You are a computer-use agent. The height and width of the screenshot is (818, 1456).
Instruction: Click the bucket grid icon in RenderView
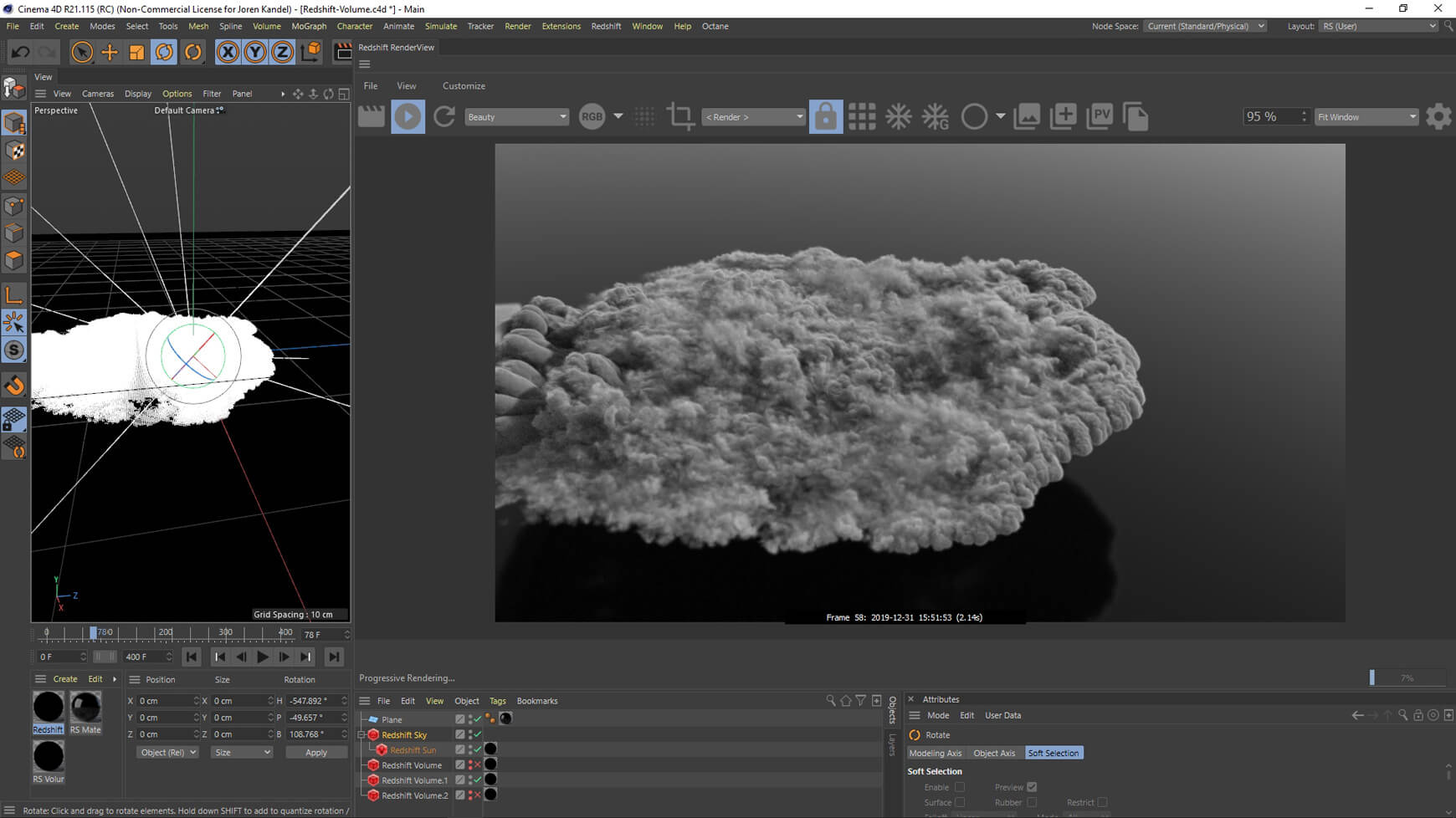[x=862, y=116]
